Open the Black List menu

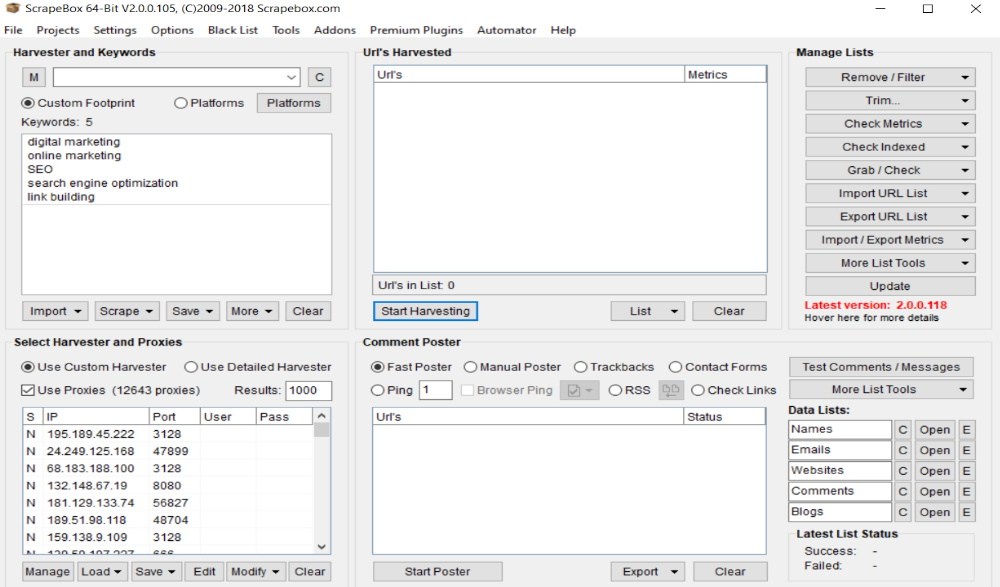pos(233,30)
